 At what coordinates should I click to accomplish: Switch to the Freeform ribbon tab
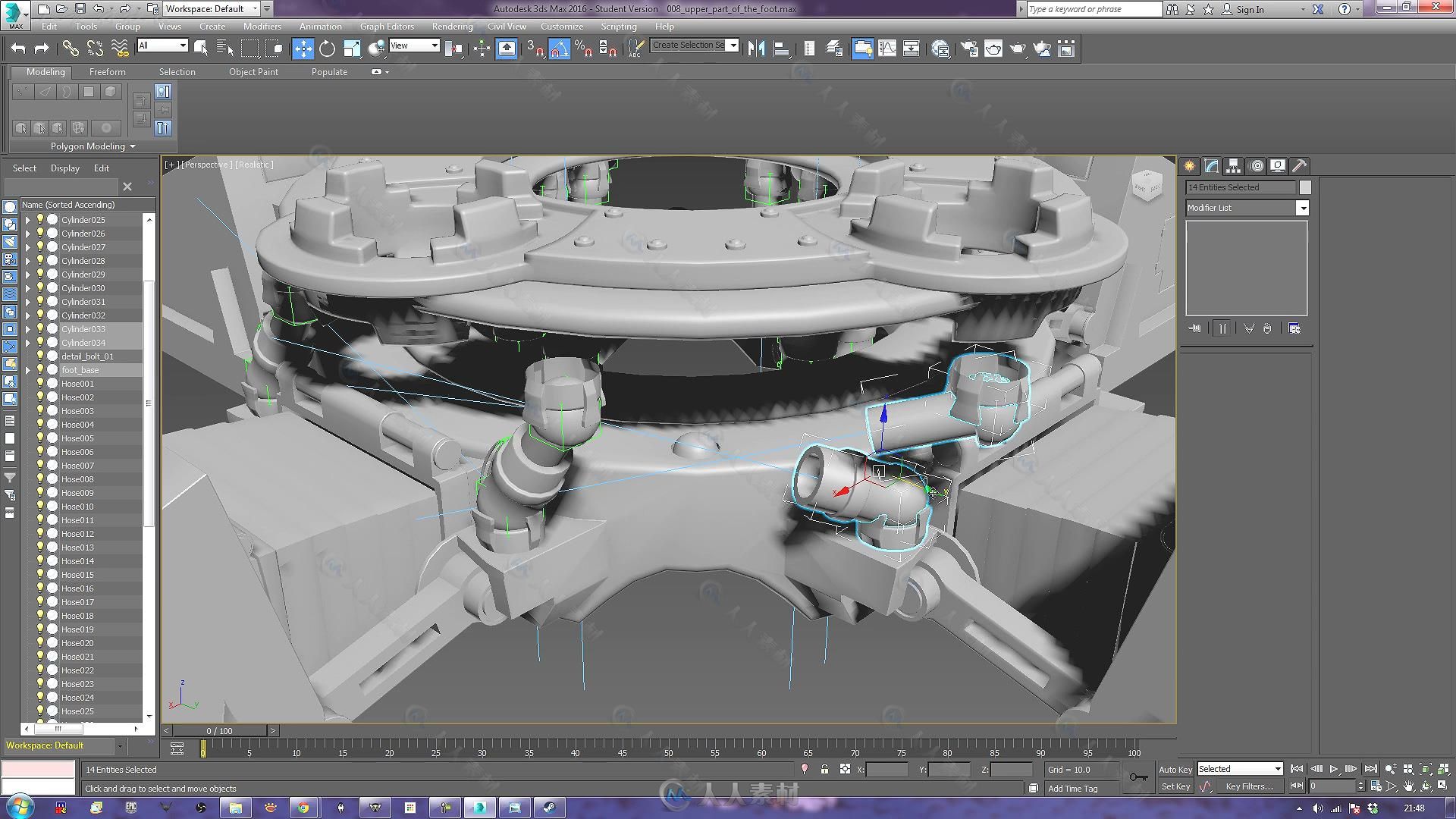click(108, 72)
